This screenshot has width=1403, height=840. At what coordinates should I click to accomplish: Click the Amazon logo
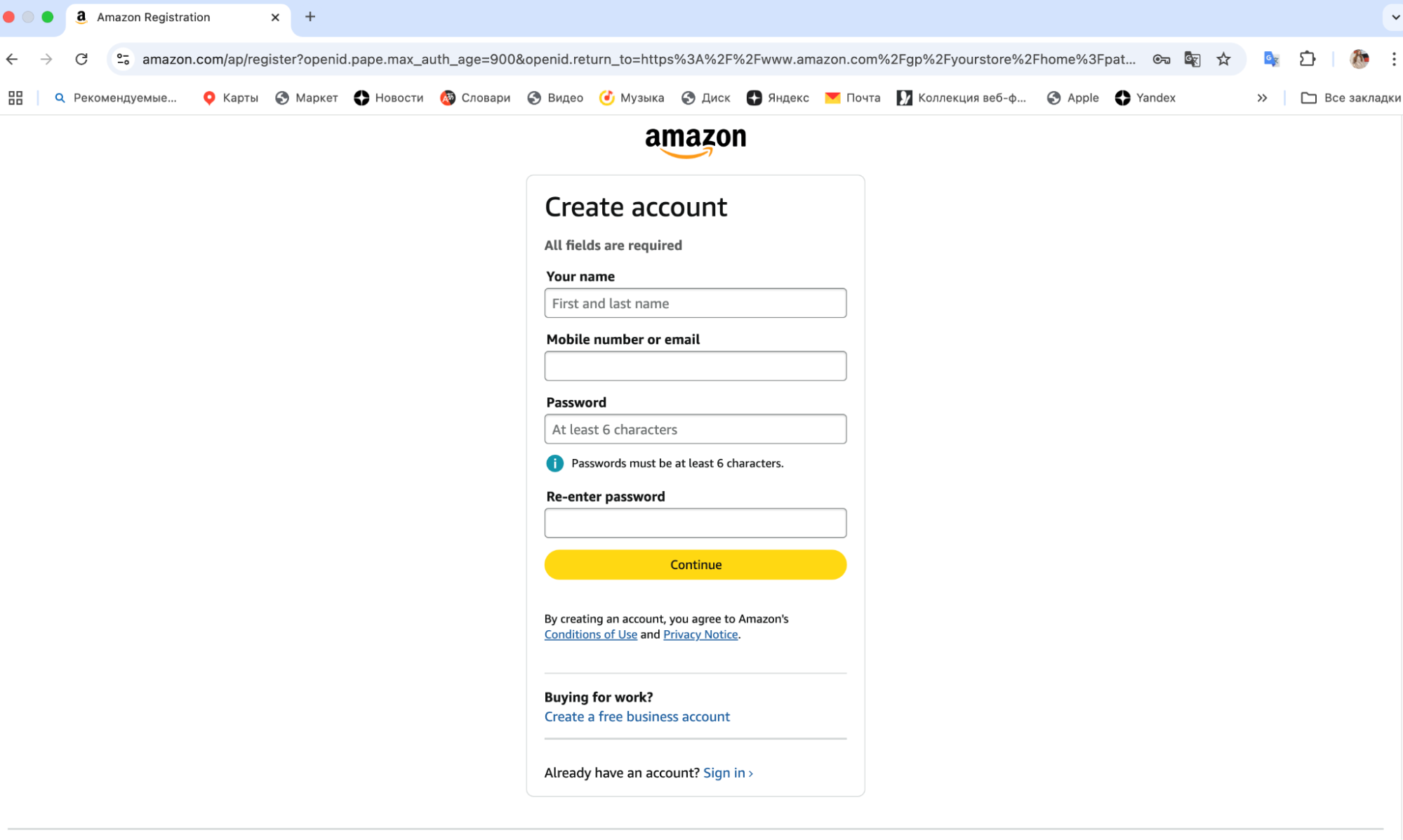point(695,141)
